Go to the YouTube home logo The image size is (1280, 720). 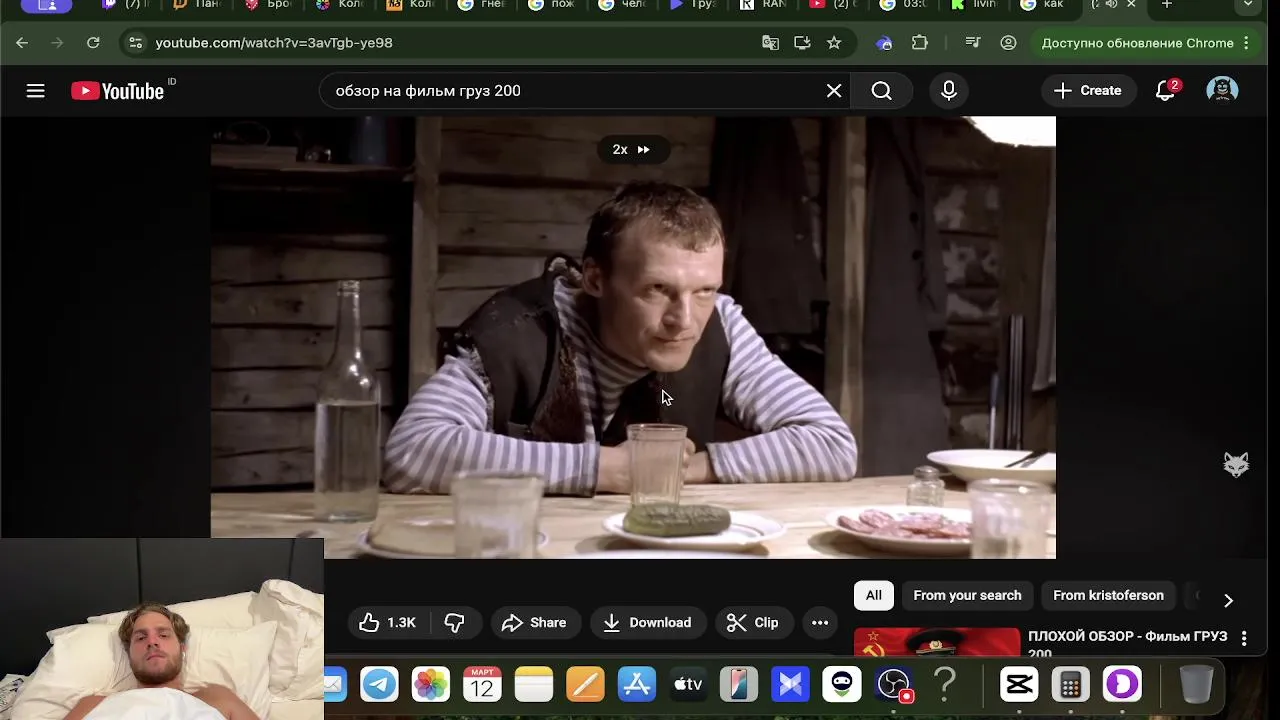point(118,91)
